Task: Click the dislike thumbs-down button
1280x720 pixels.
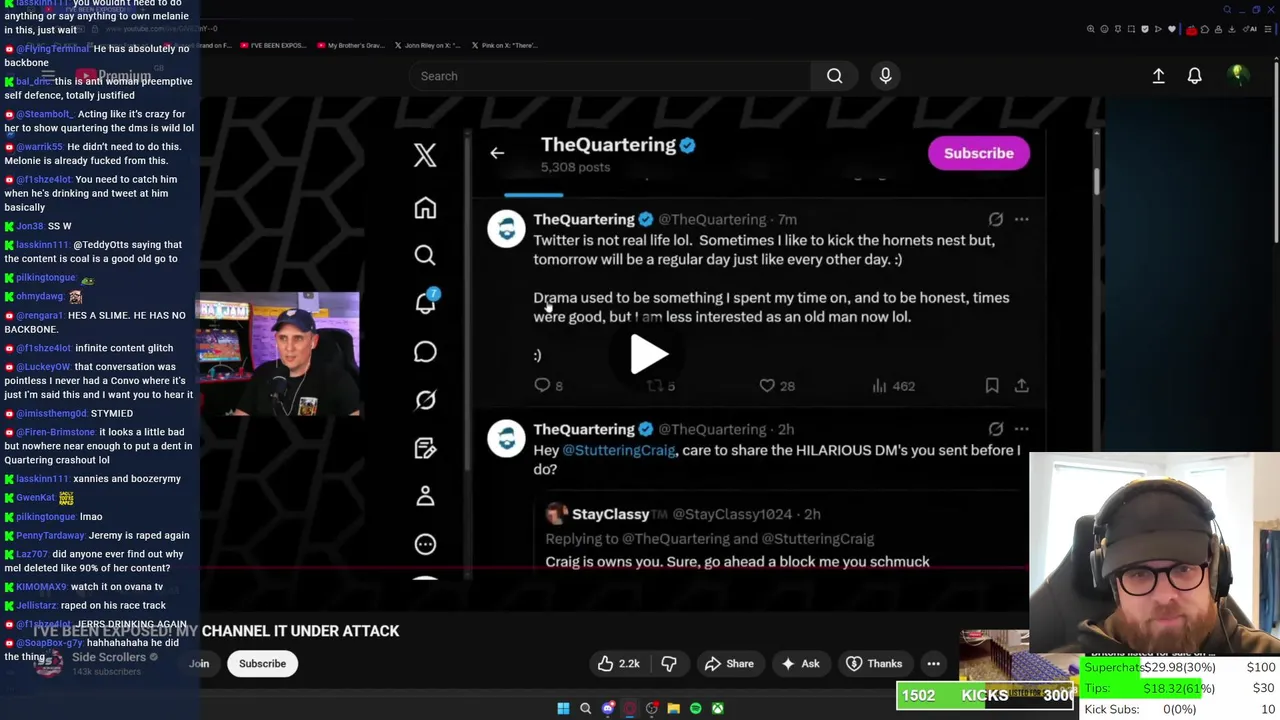Action: tap(669, 663)
